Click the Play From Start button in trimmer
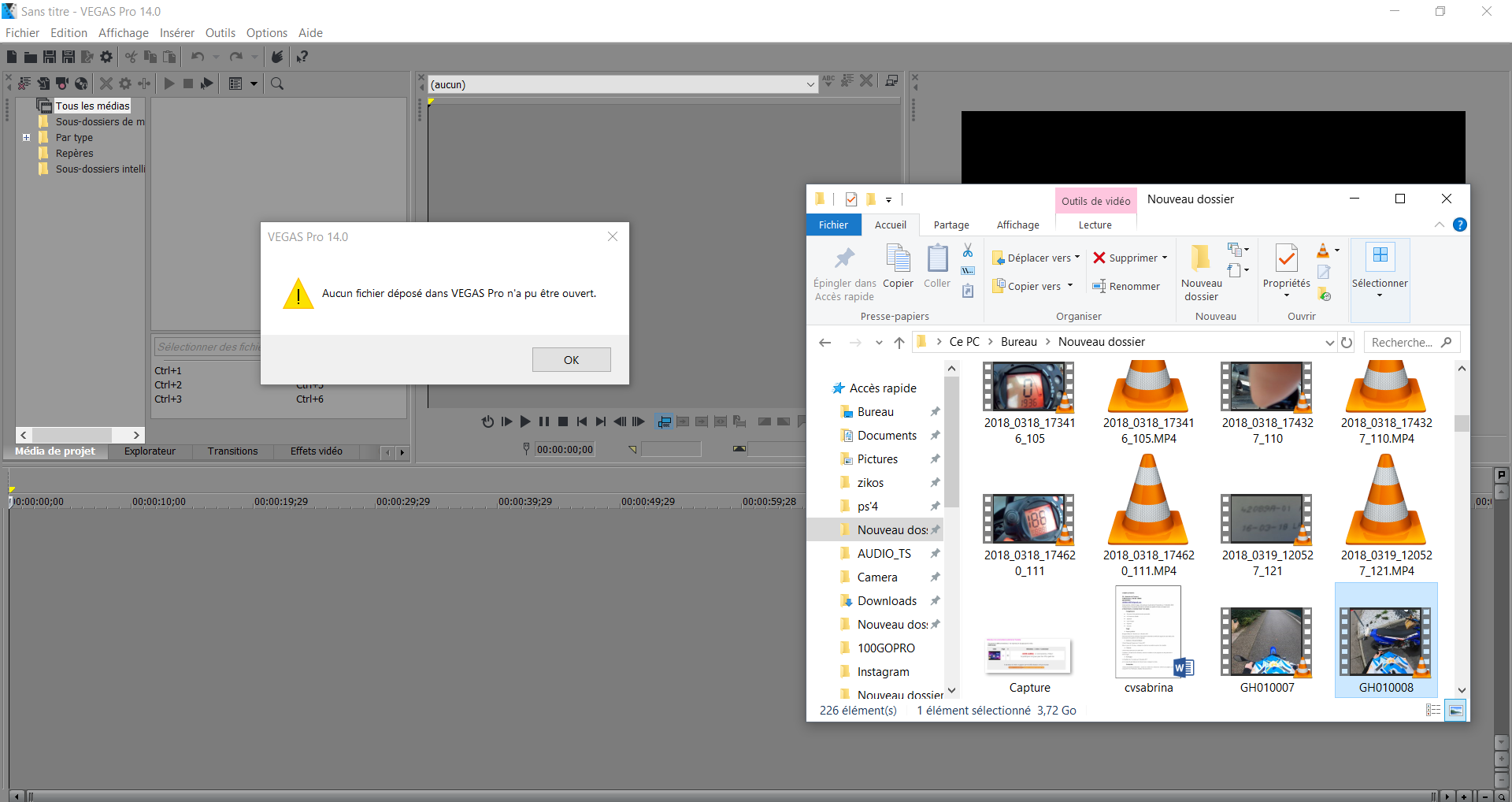 pos(506,421)
